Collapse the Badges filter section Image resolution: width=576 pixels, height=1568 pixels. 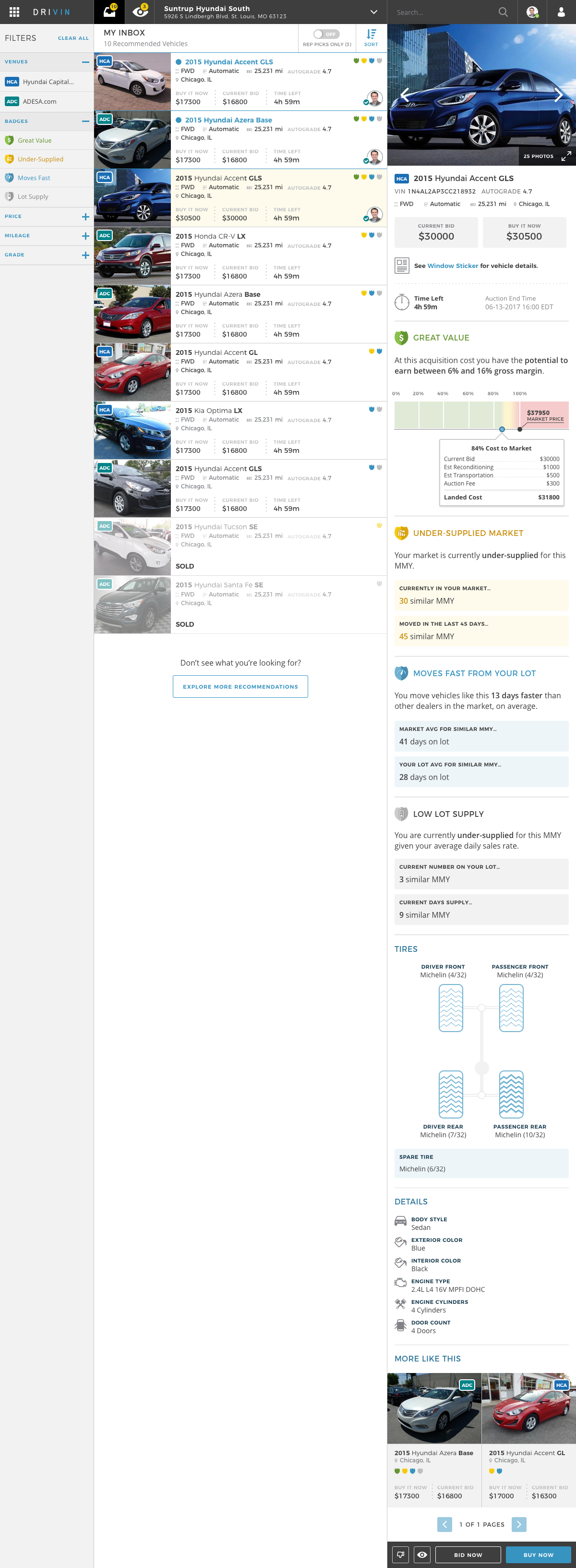(x=85, y=121)
